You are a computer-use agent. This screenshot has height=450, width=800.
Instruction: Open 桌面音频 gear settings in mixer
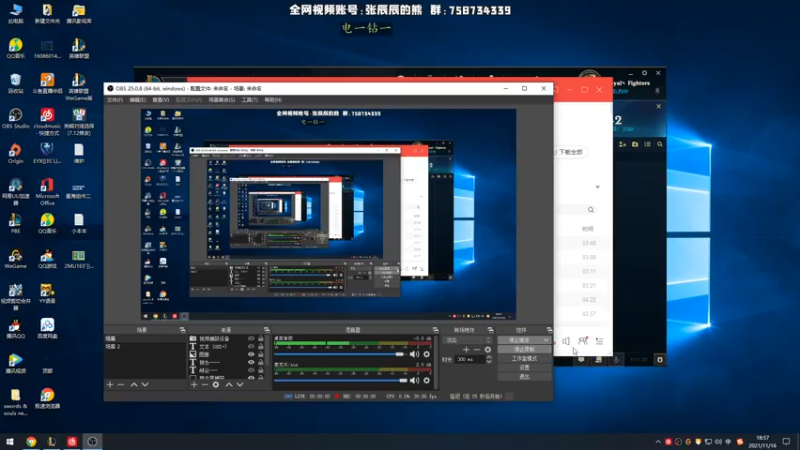click(x=427, y=354)
